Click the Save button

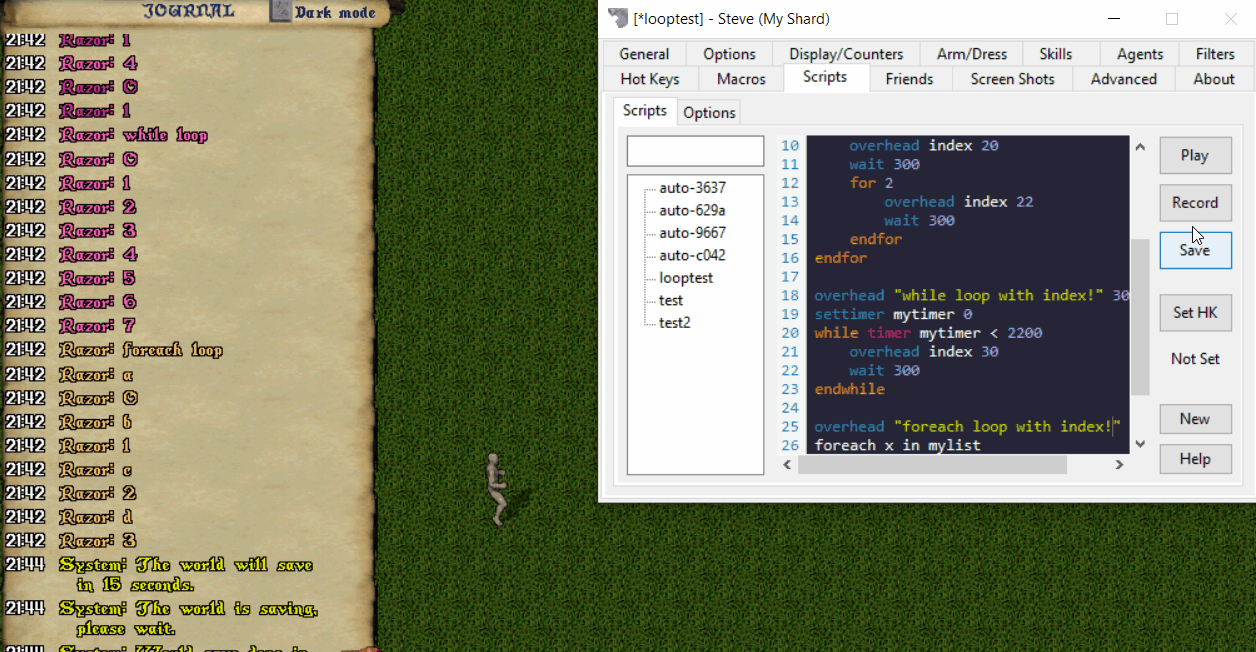[x=1195, y=250]
